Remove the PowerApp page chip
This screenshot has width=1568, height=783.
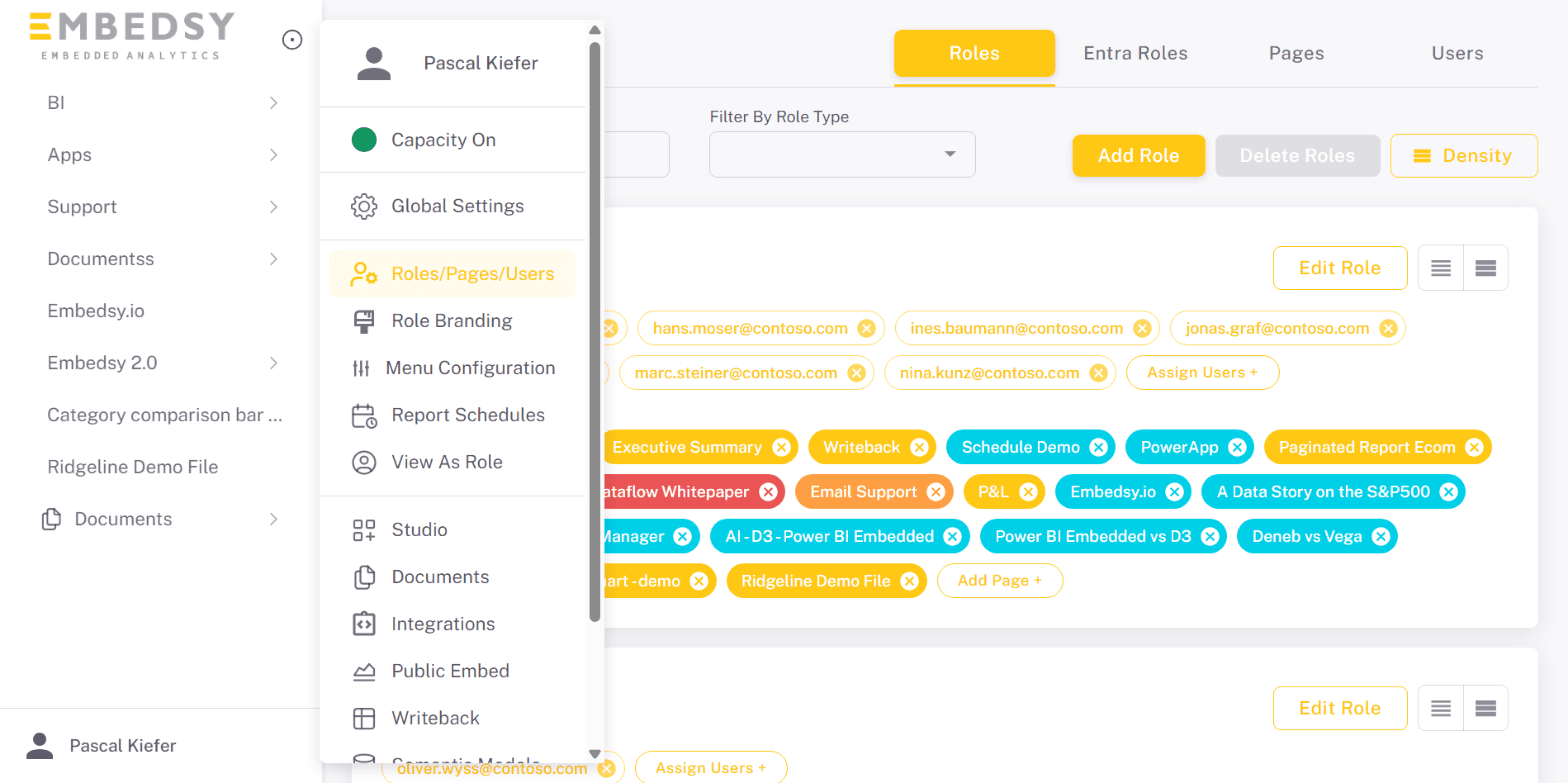click(x=1237, y=447)
